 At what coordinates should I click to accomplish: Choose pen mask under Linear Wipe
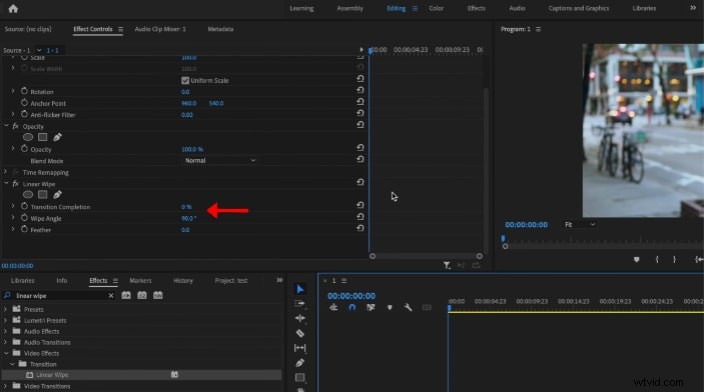[x=57, y=194]
